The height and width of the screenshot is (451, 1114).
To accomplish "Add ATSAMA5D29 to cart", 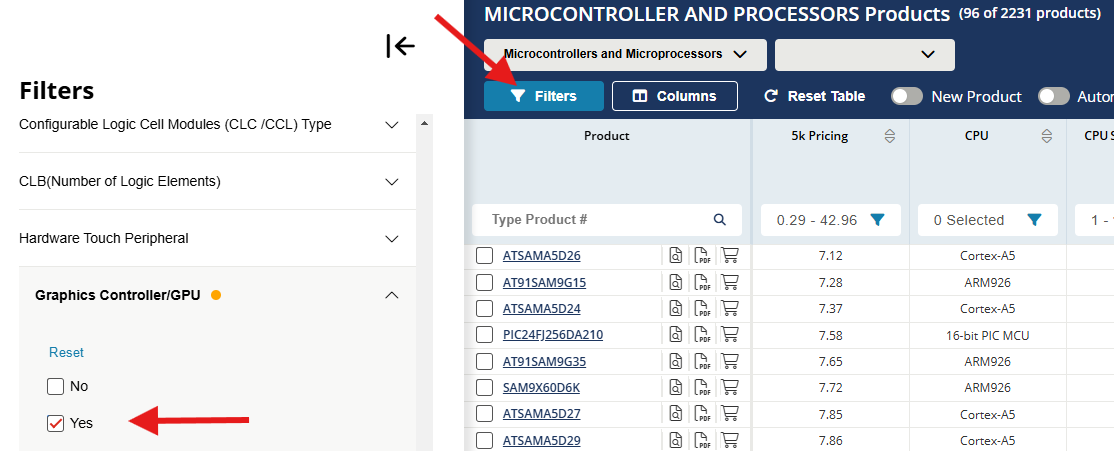I will [730, 441].
